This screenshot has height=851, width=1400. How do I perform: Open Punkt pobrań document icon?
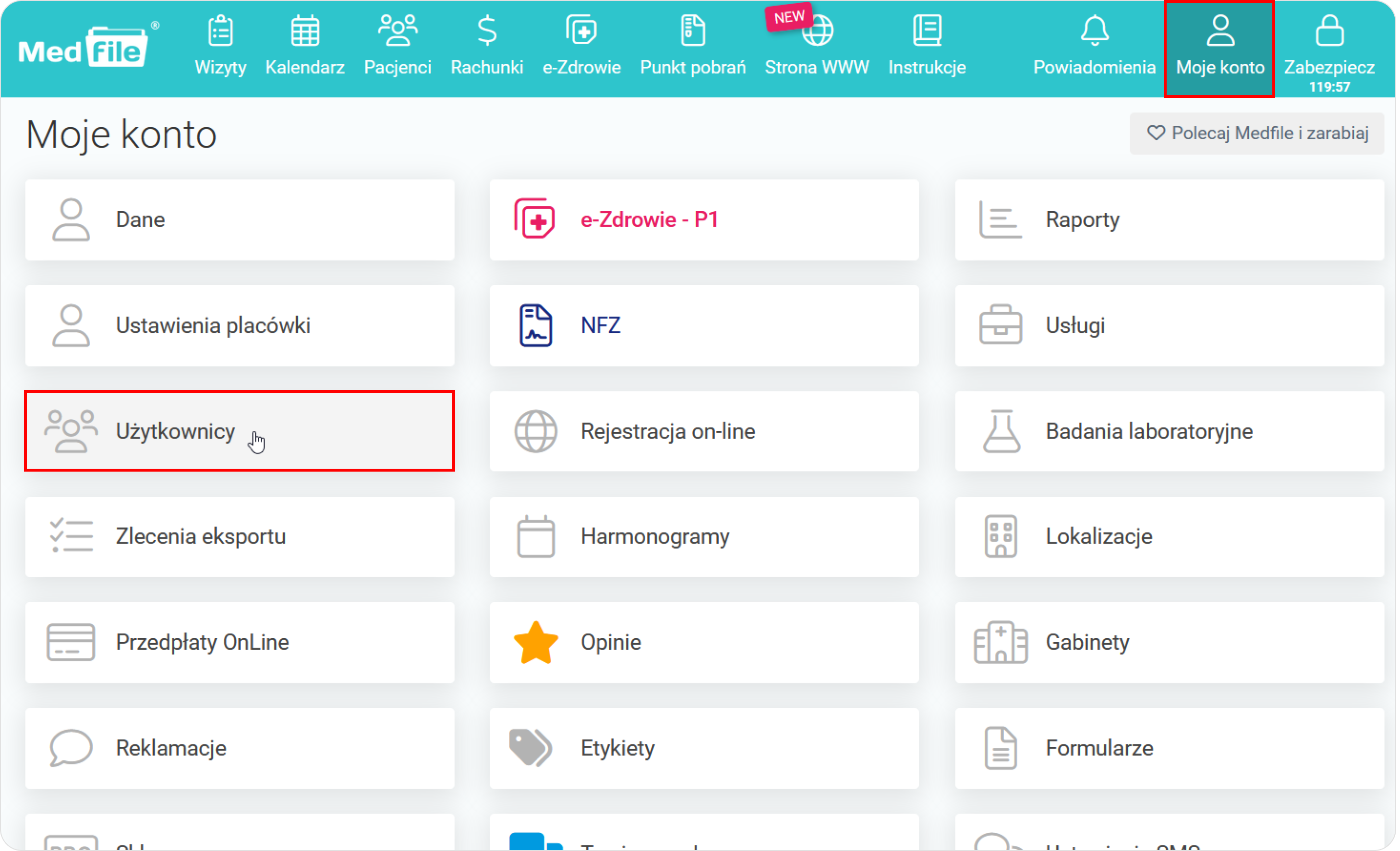coord(693,30)
